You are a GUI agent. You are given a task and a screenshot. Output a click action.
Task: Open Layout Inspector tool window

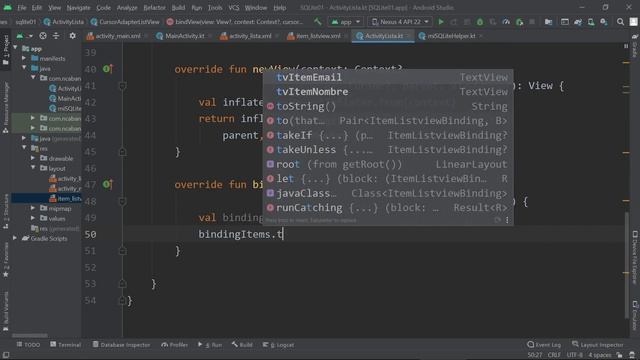tap(597, 345)
